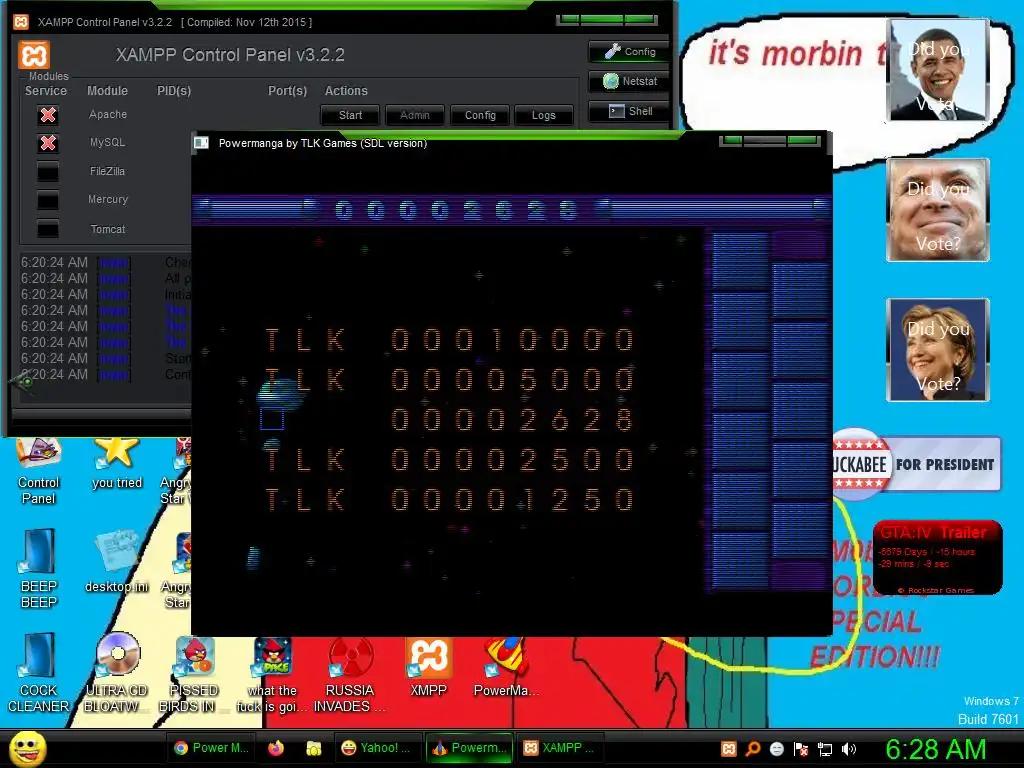This screenshot has width=1024, height=768.
Task: Open the Apache row's Config button
Action: (x=480, y=115)
